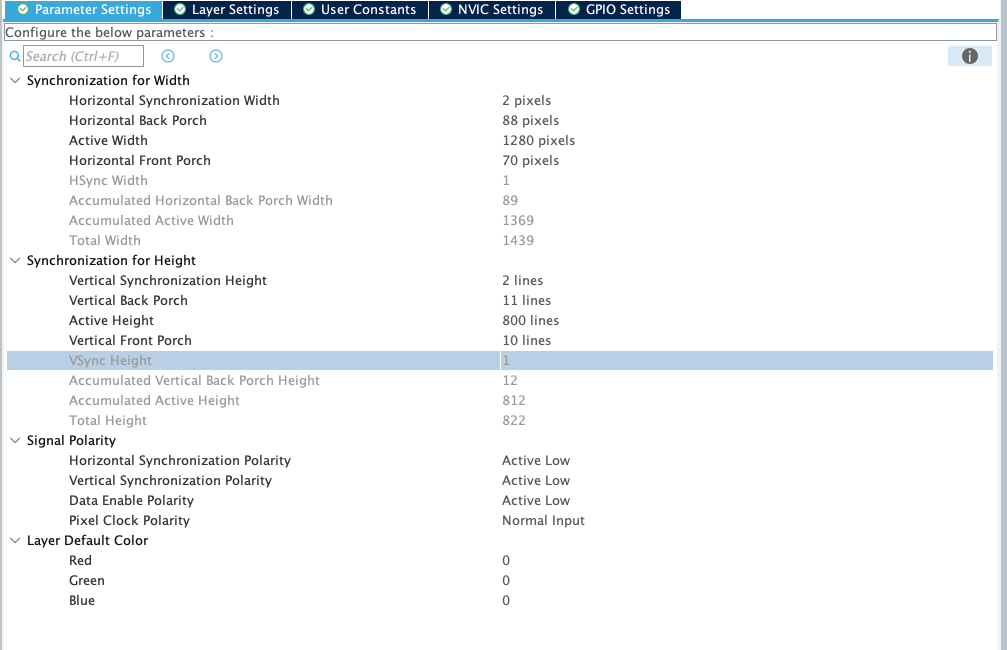Collapse the Layer Default Color section

pyautogui.click(x=14, y=540)
